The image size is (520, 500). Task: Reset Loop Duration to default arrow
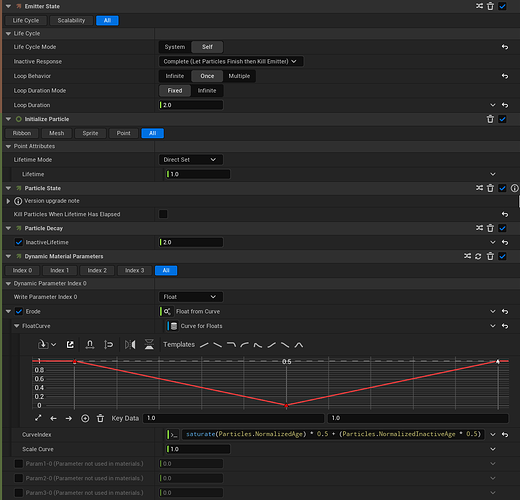pos(505,105)
